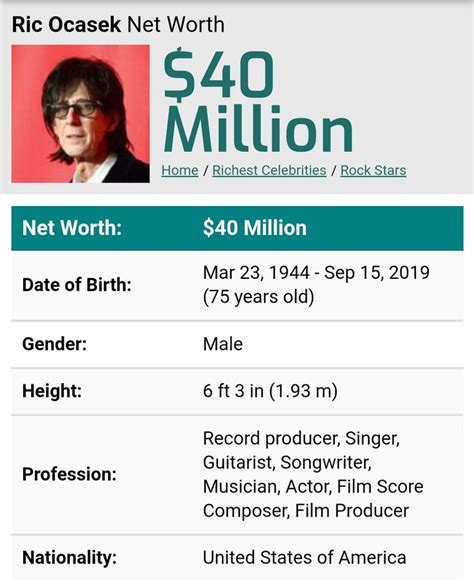Click the Date of Birth row label
Image resolution: width=474 pixels, height=584 pixels.
point(77,285)
